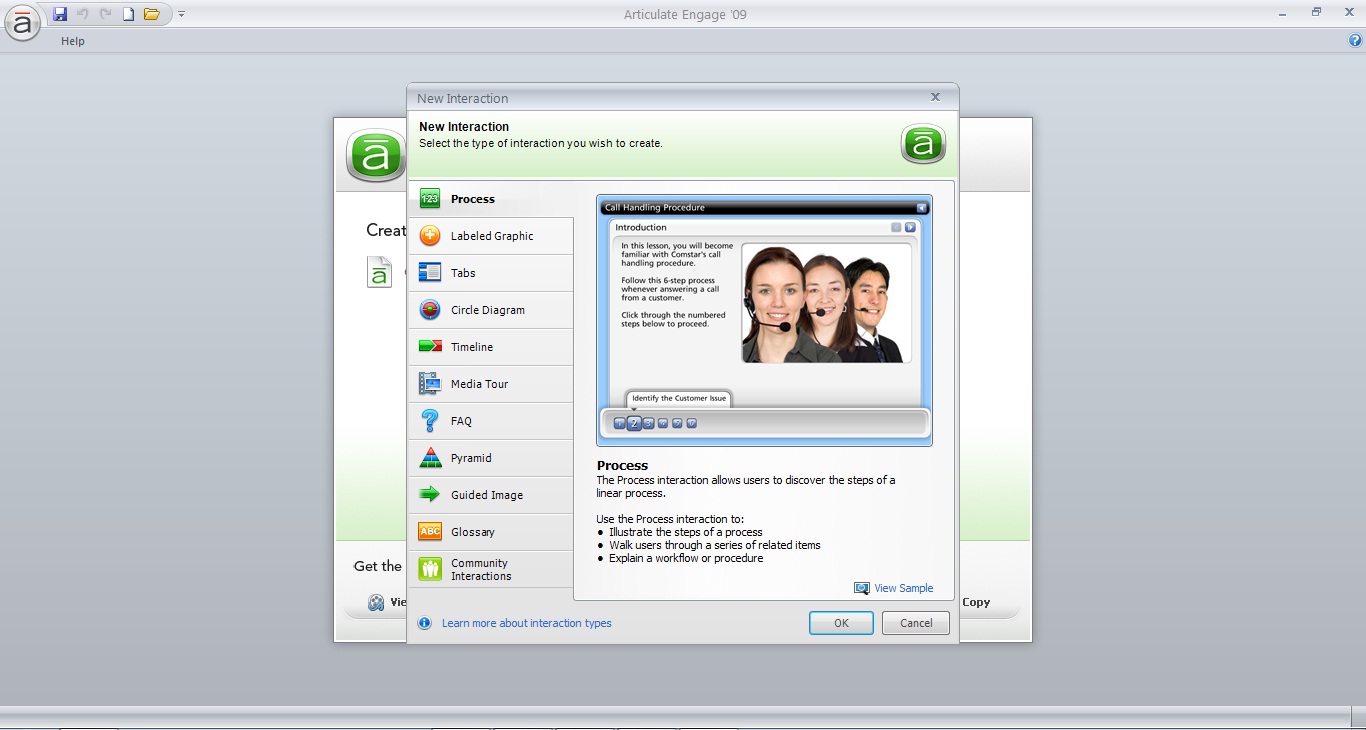Click the View Sample link
The height and width of the screenshot is (730, 1366).
click(x=901, y=588)
